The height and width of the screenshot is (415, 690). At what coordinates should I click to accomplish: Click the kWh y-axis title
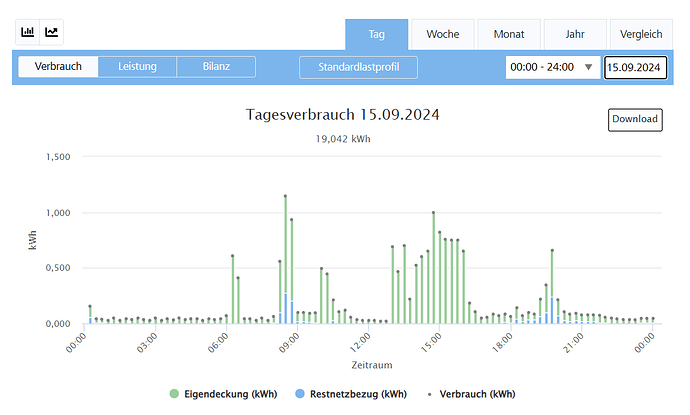pos(33,240)
